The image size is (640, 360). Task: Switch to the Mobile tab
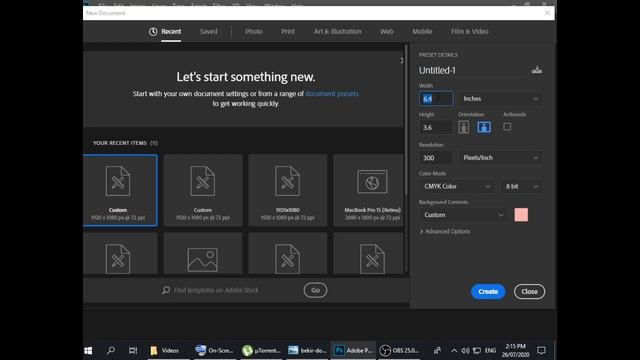click(x=422, y=31)
